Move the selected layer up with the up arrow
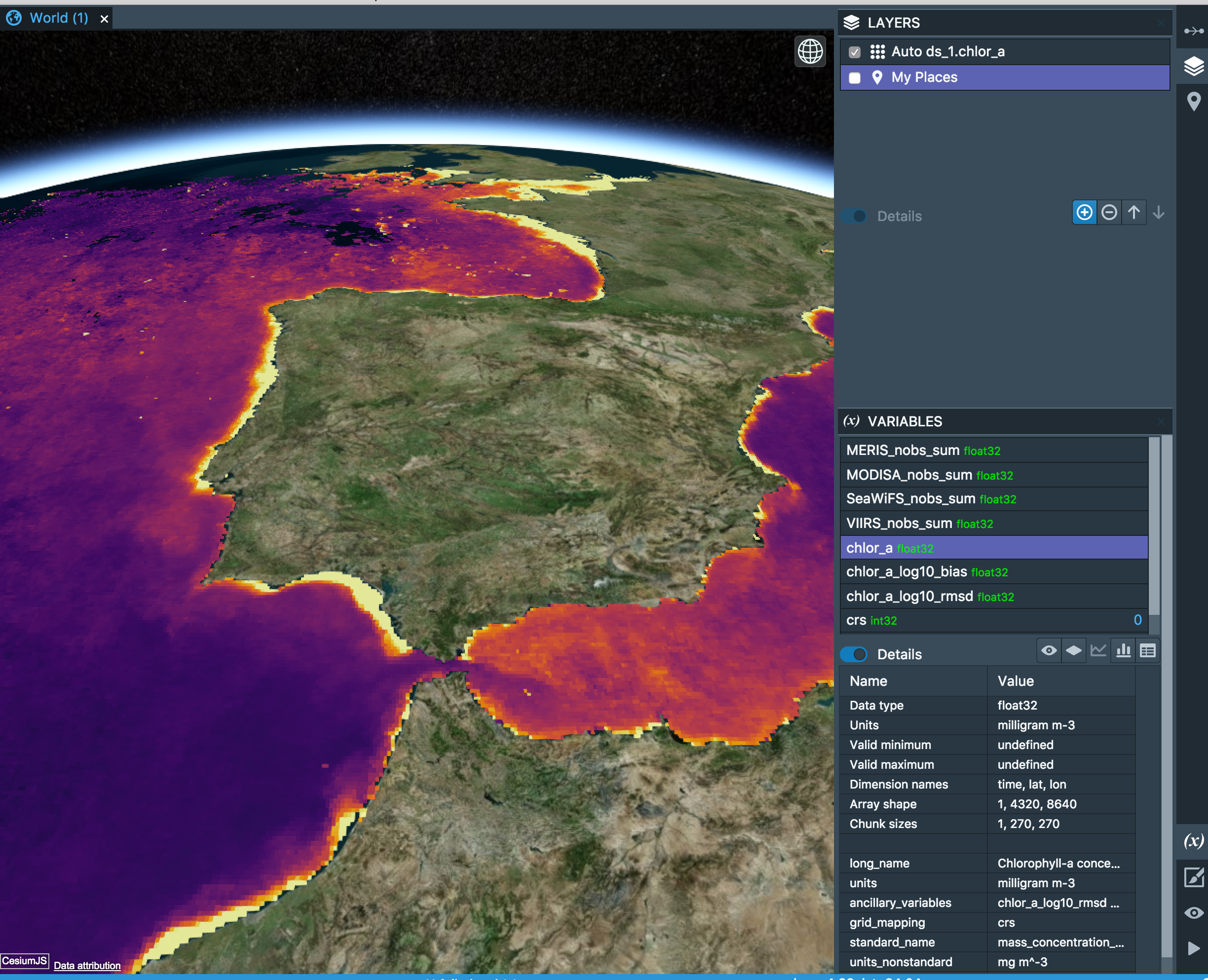Image resolution: width=1208 pixels, height=980 pixels. (x=1134, y=212)
